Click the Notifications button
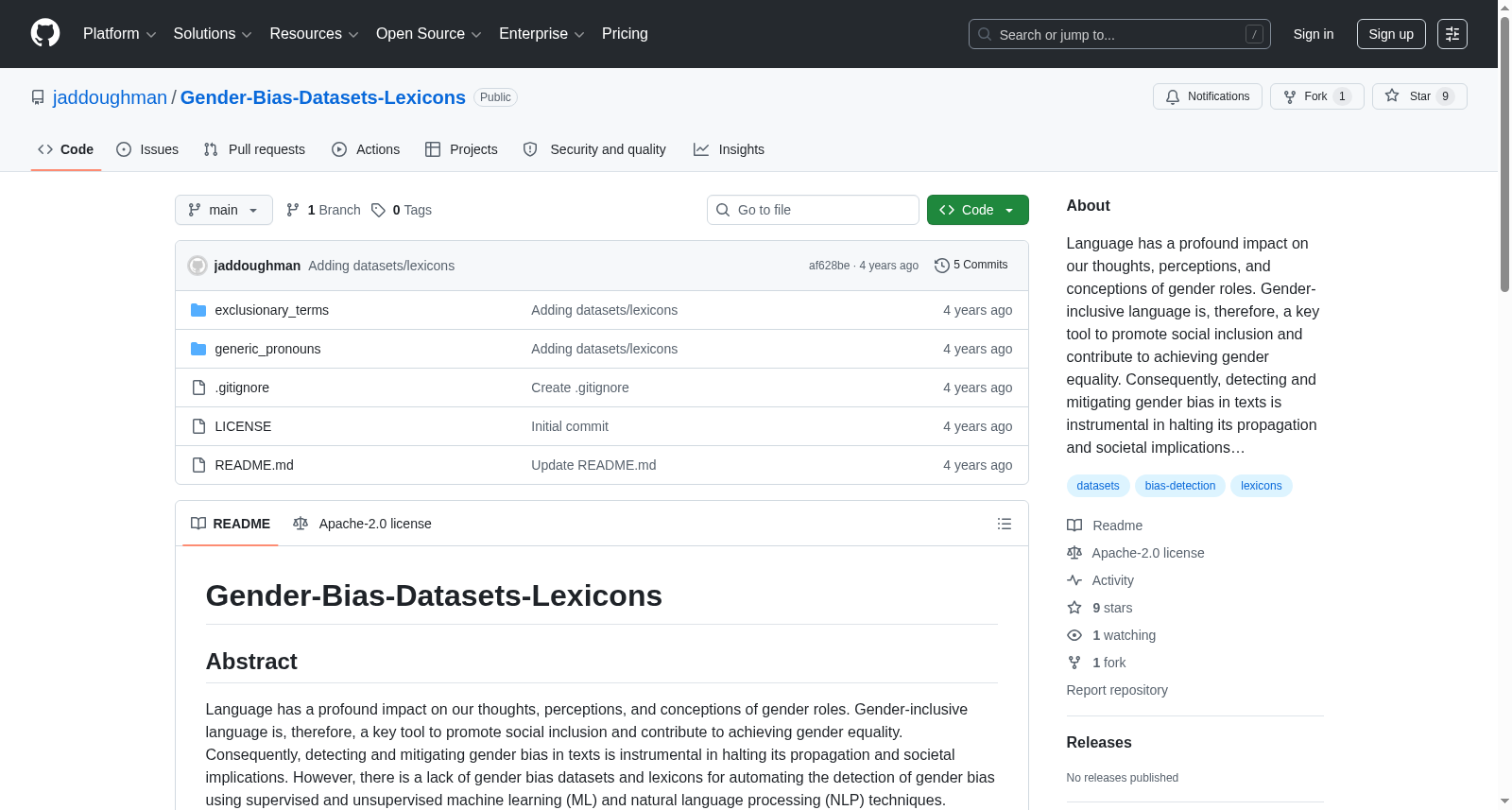Screen dimensions: 1512x810 (x=1208, y=96)
